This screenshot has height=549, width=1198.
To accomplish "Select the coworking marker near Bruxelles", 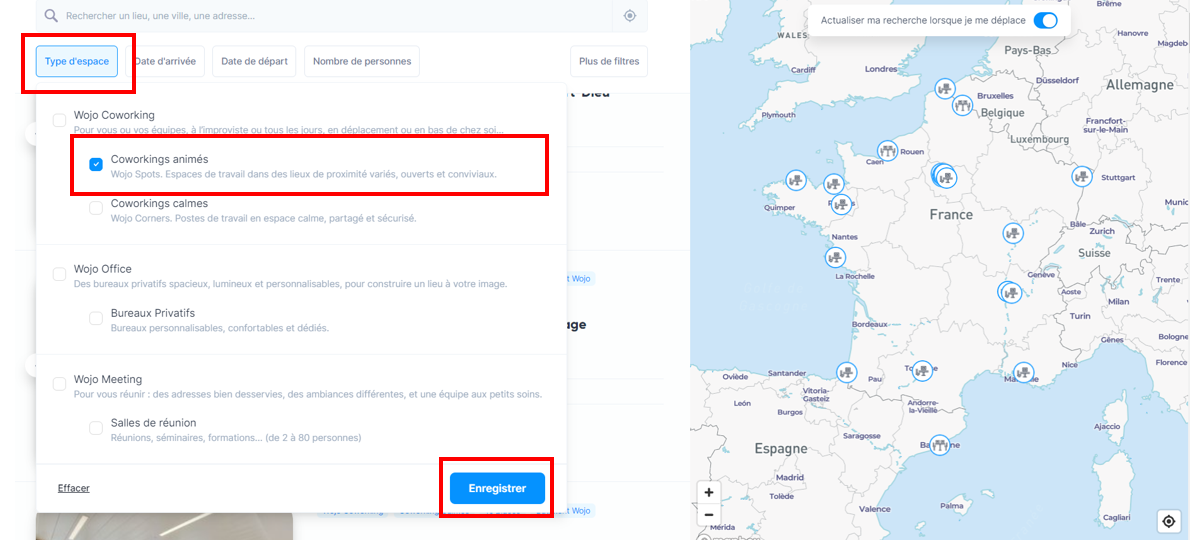I will pos(963,105).
